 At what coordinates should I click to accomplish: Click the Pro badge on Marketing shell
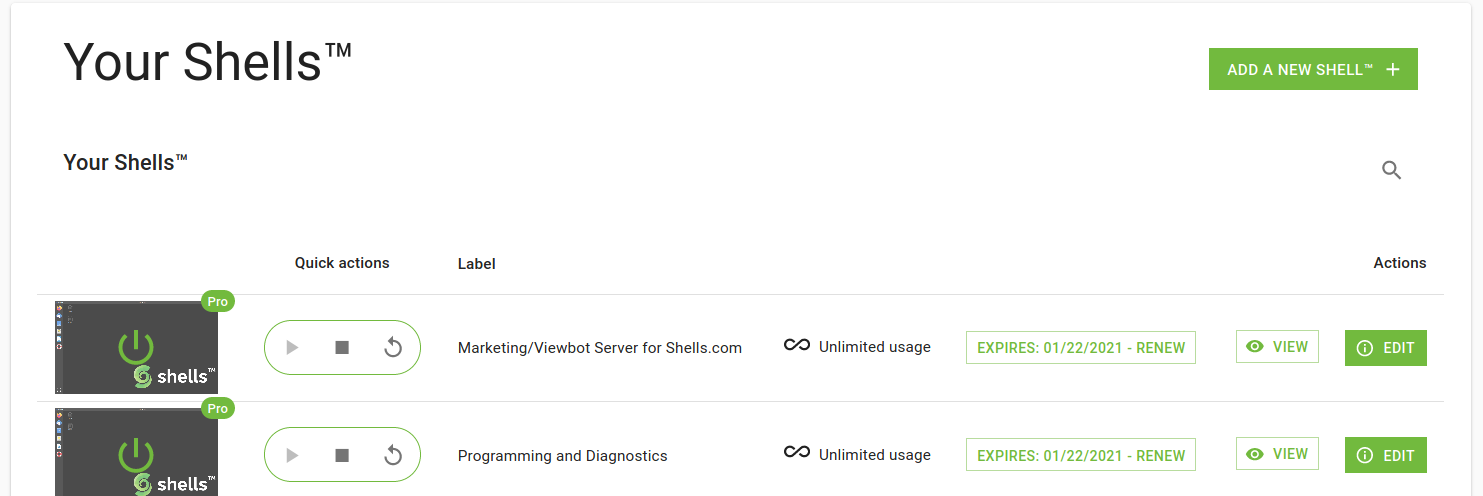tap(218, 301)
